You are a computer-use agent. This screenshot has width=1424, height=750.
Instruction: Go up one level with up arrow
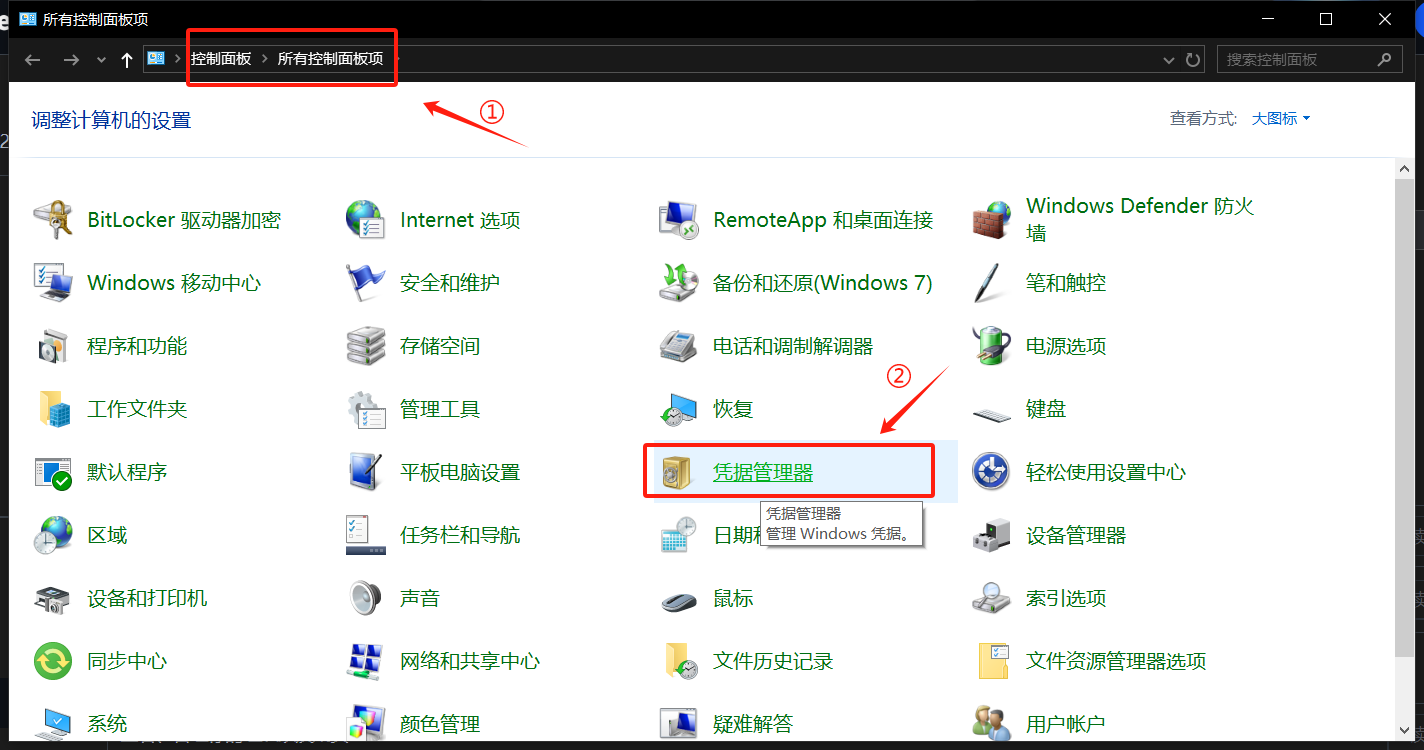127,60
